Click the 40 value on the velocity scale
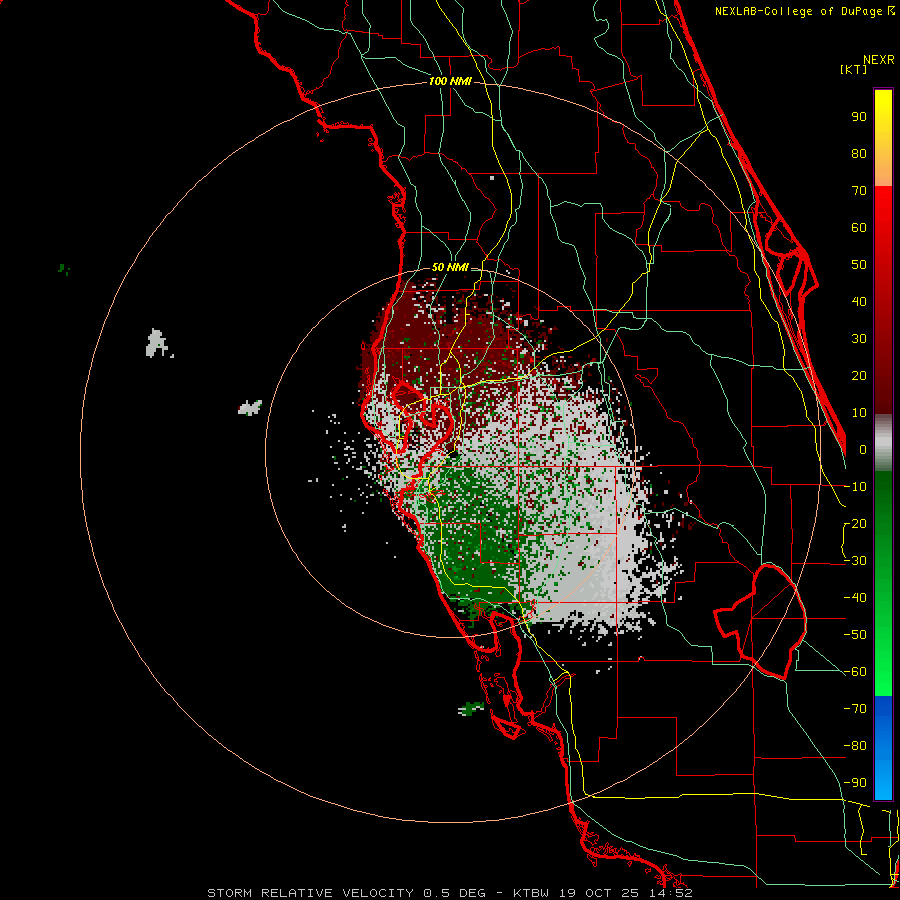Screen dimensions: 900x900 coord(859,301)
